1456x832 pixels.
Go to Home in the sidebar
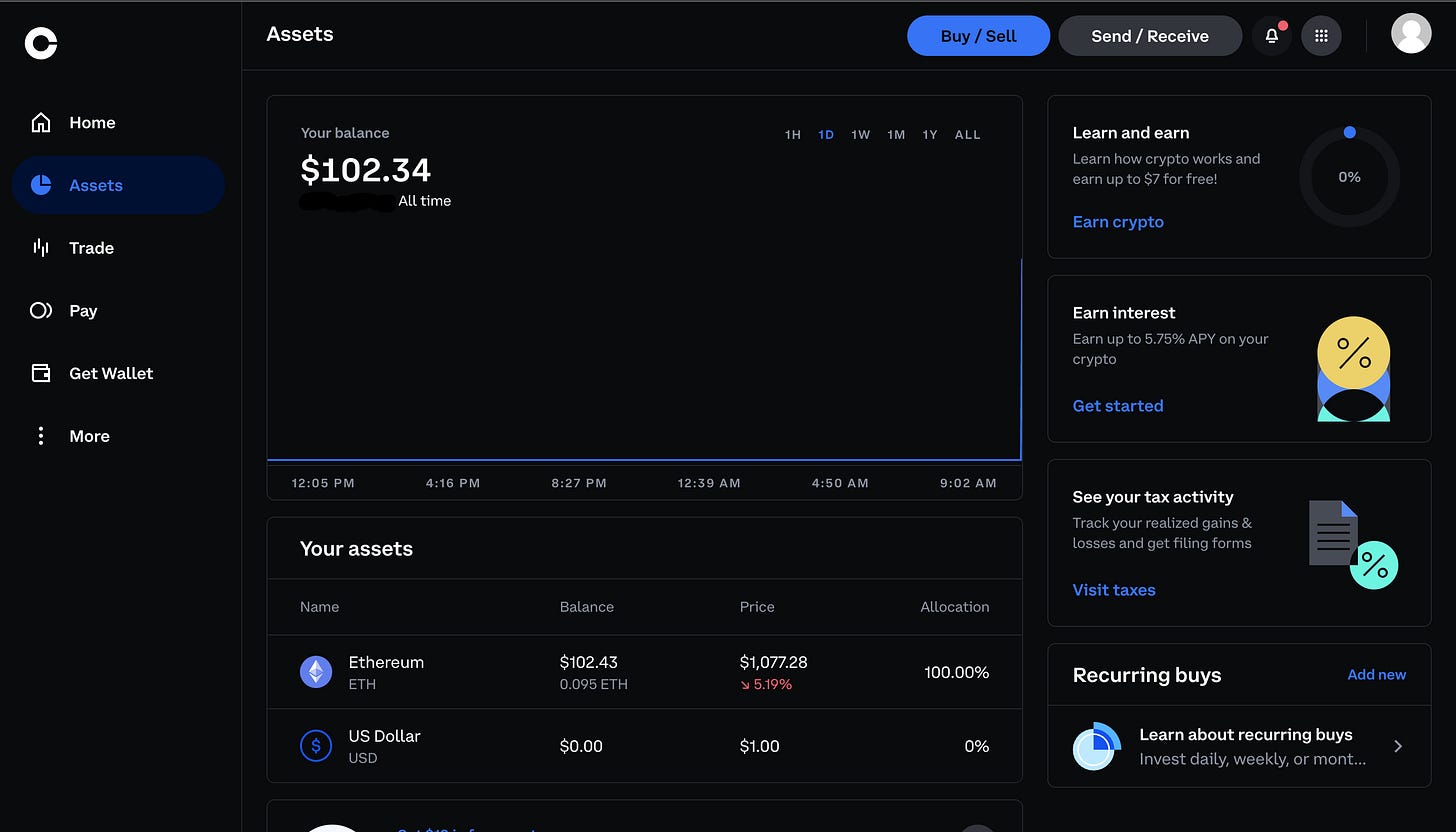pos(118,123)
